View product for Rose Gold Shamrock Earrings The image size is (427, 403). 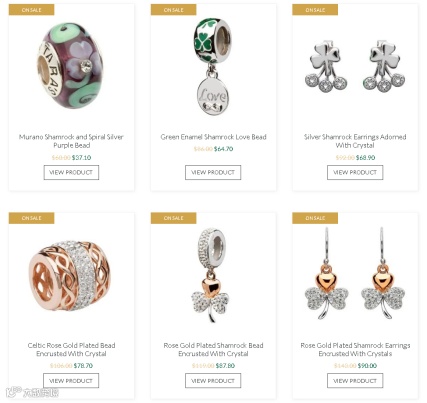pos(355,380)
